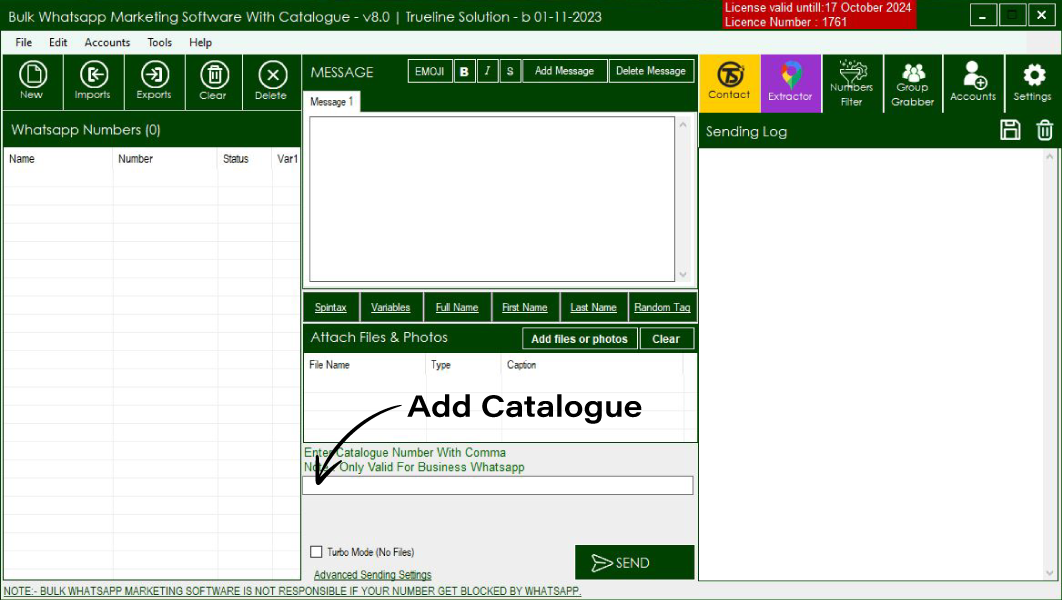Open Accounts from the top-right toolbar

[973, 83]
